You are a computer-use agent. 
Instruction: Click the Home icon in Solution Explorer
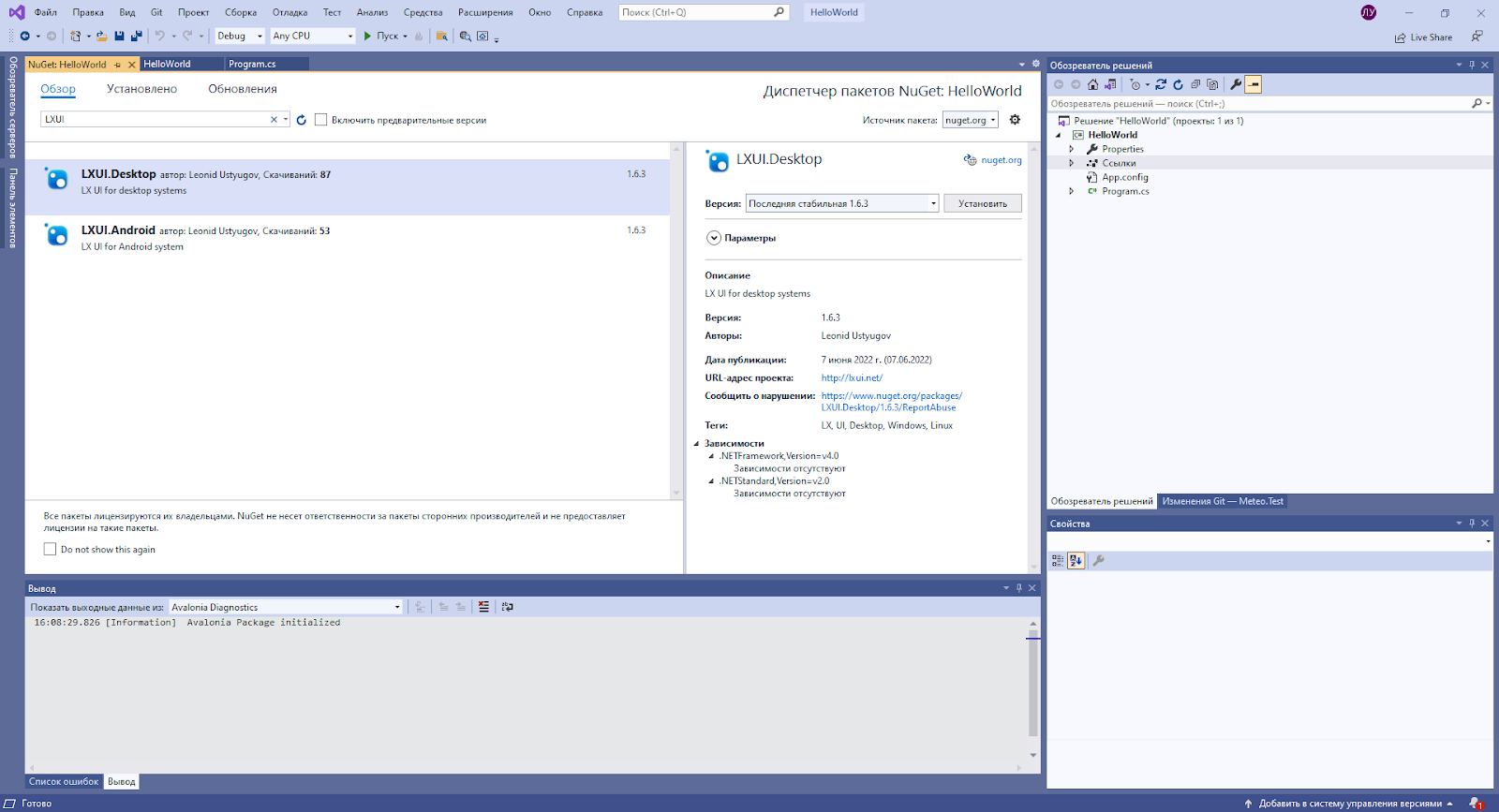[x=1092, y=84]
